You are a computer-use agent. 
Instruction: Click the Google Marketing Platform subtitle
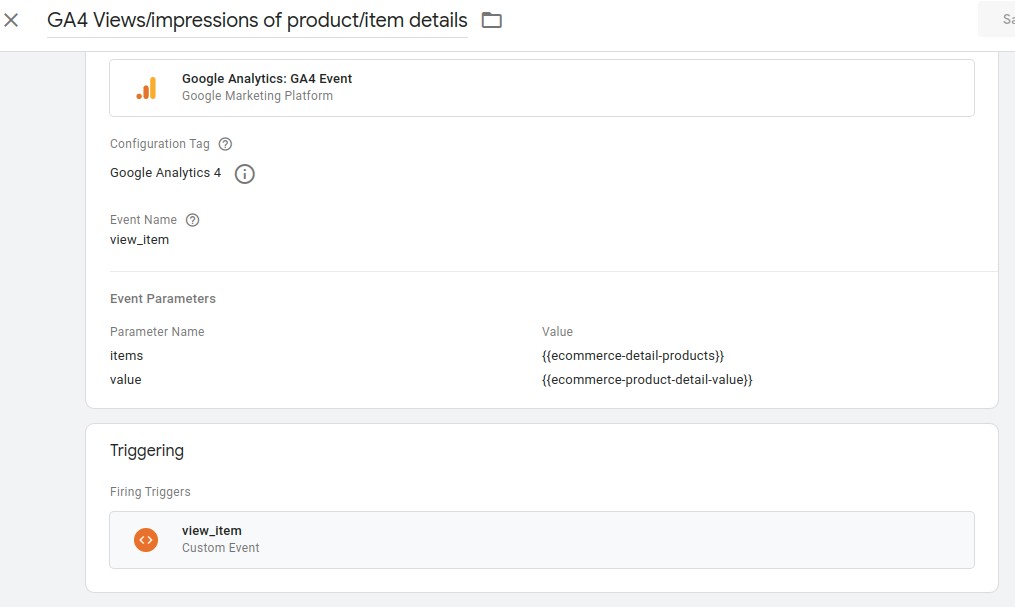point(257,96)
